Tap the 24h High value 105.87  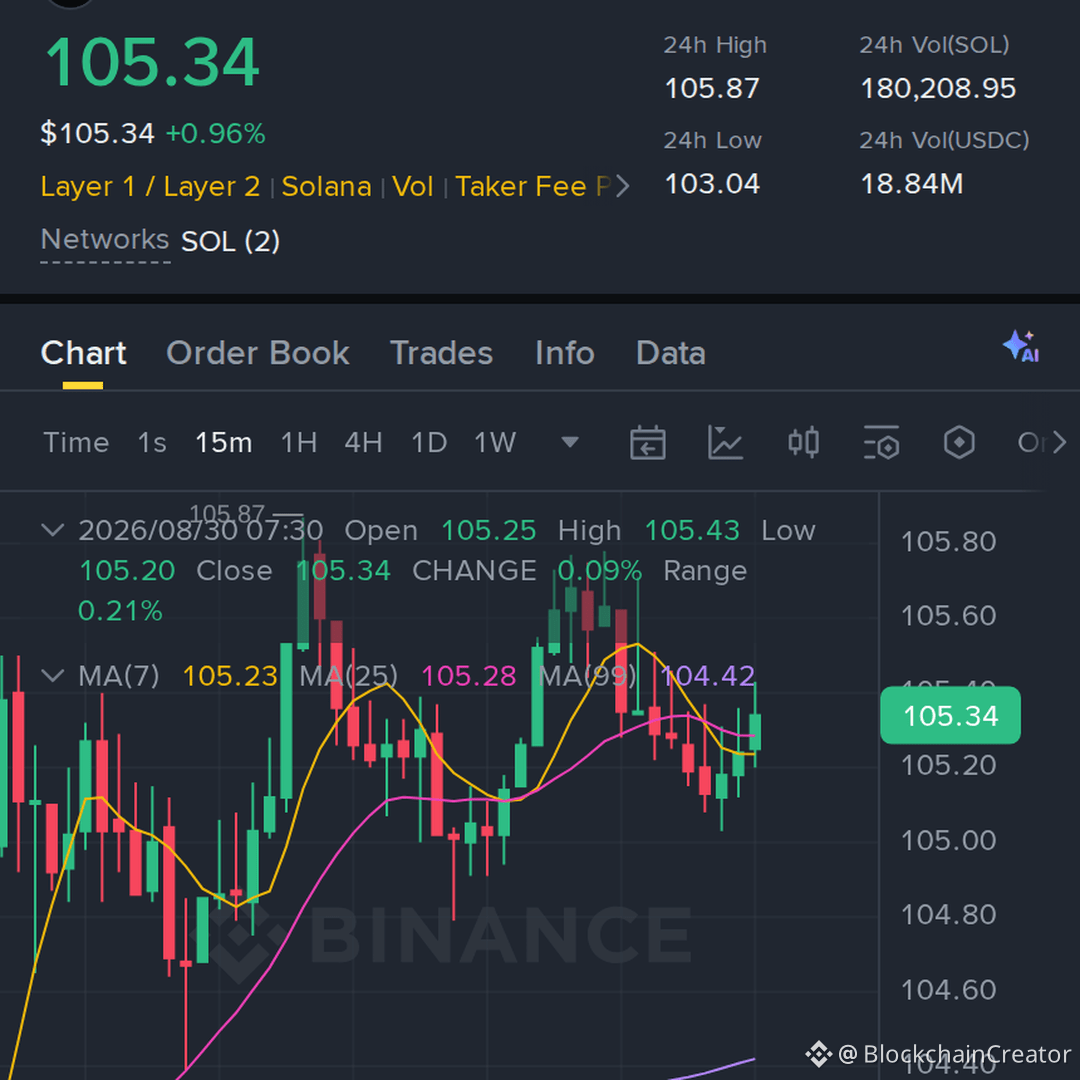click(x=712, y=88)
